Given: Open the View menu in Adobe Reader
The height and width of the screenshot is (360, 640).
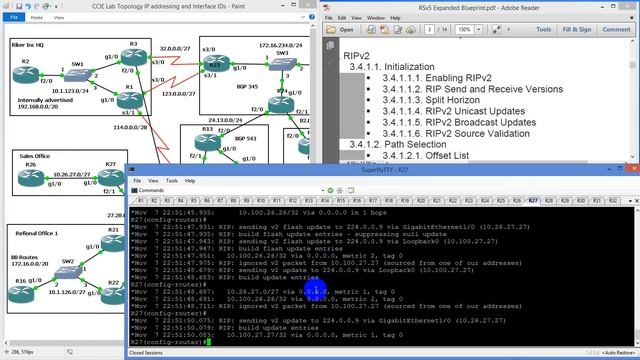Looking at the screenshot, I should 356,18.
